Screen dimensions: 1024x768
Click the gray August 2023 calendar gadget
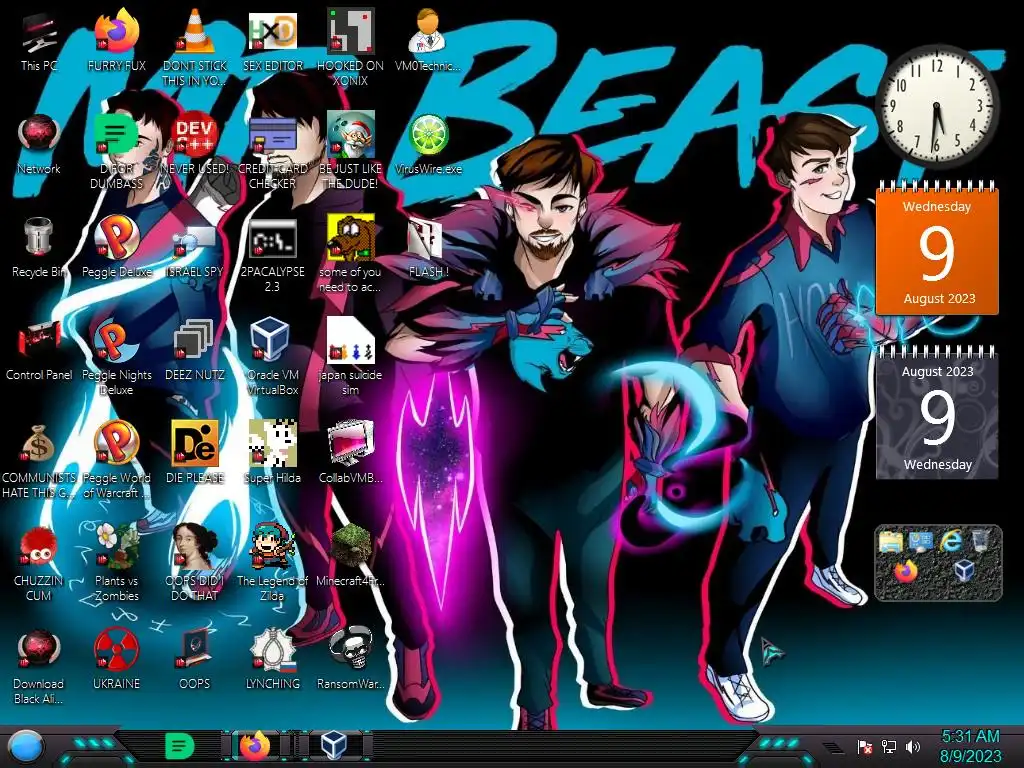937,413
